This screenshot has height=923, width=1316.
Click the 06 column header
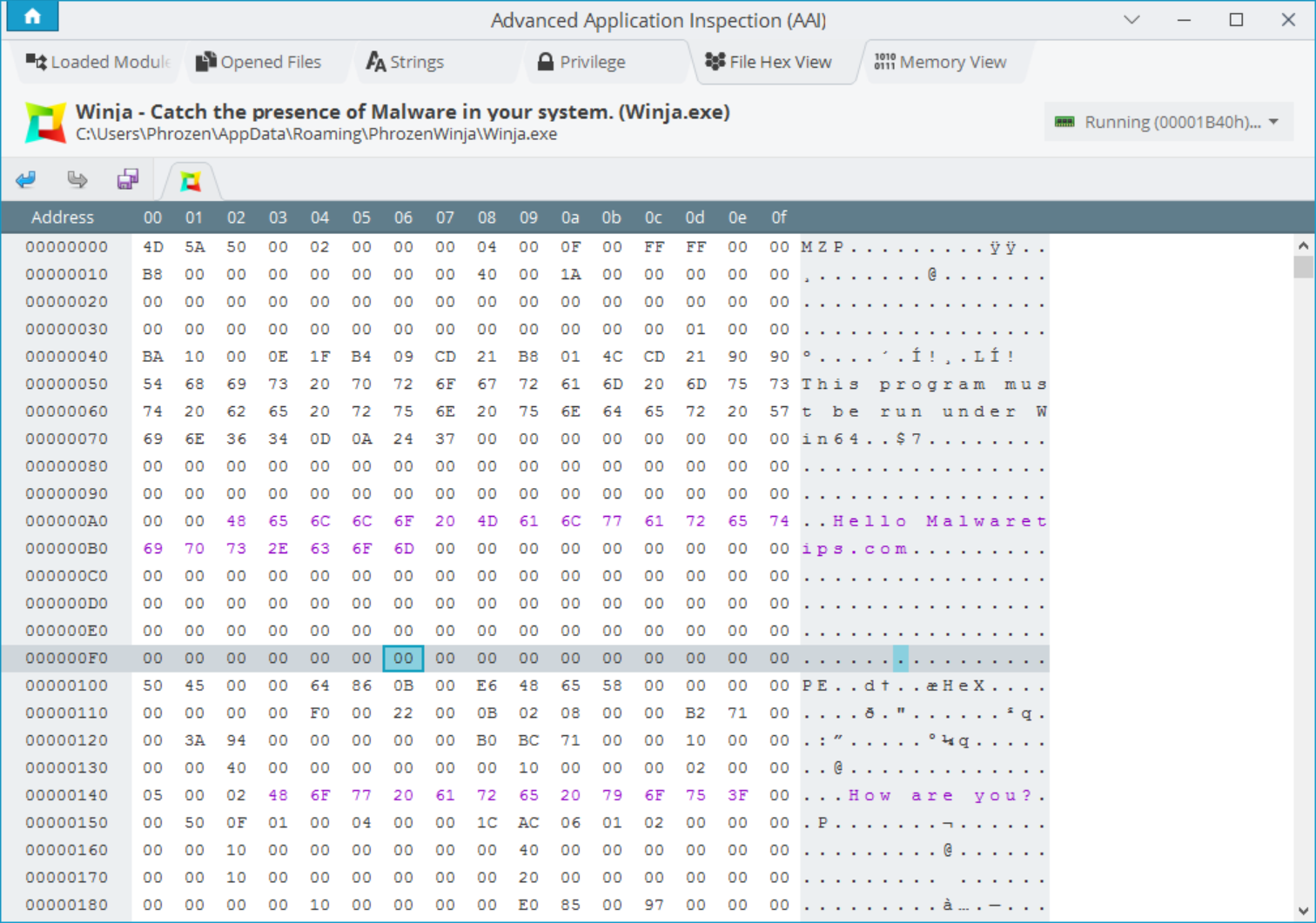403,217
